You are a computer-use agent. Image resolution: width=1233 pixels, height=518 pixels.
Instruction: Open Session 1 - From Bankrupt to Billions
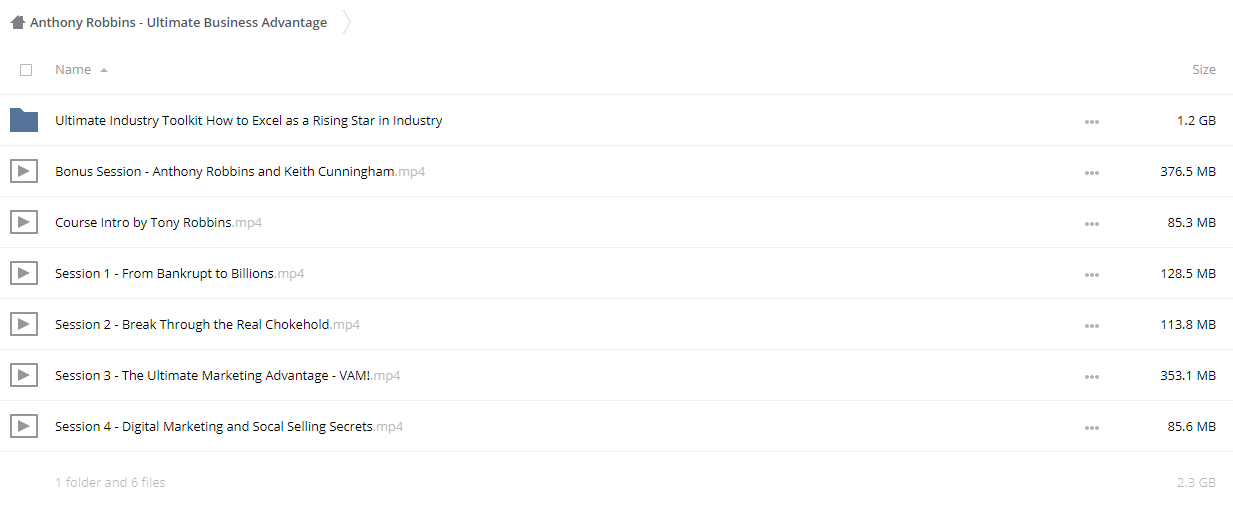click(x=179, y=273)
